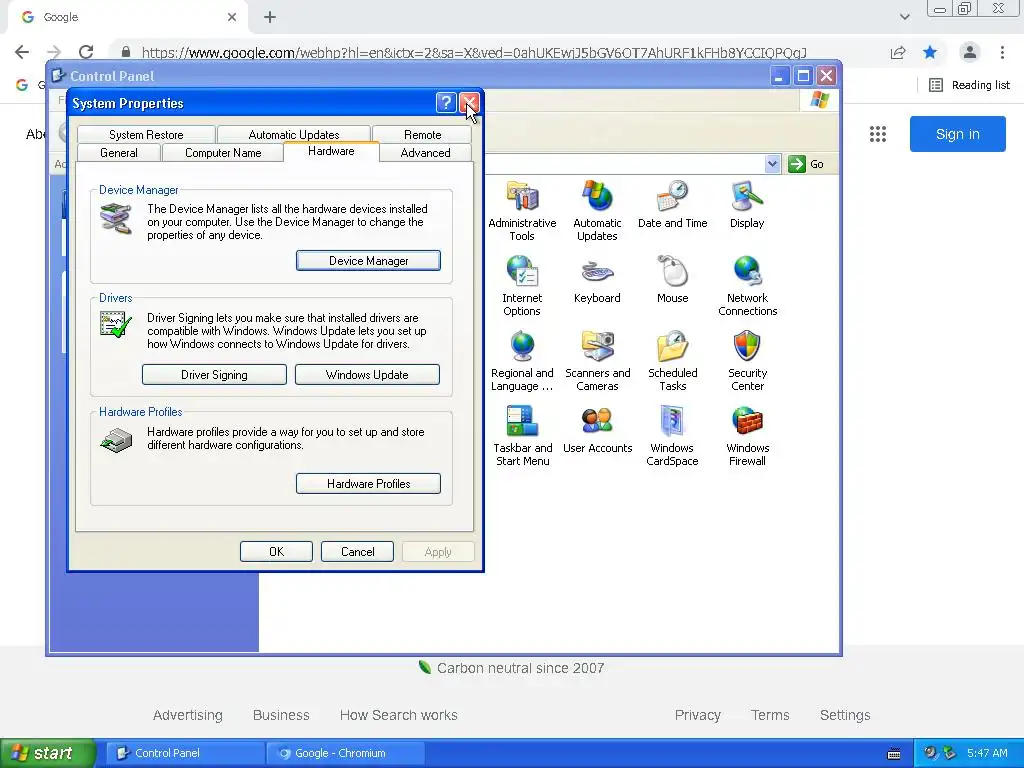This screenshot has width=1024, height=768.
Task: Open the Settings footer link
Action: [845, 715]
